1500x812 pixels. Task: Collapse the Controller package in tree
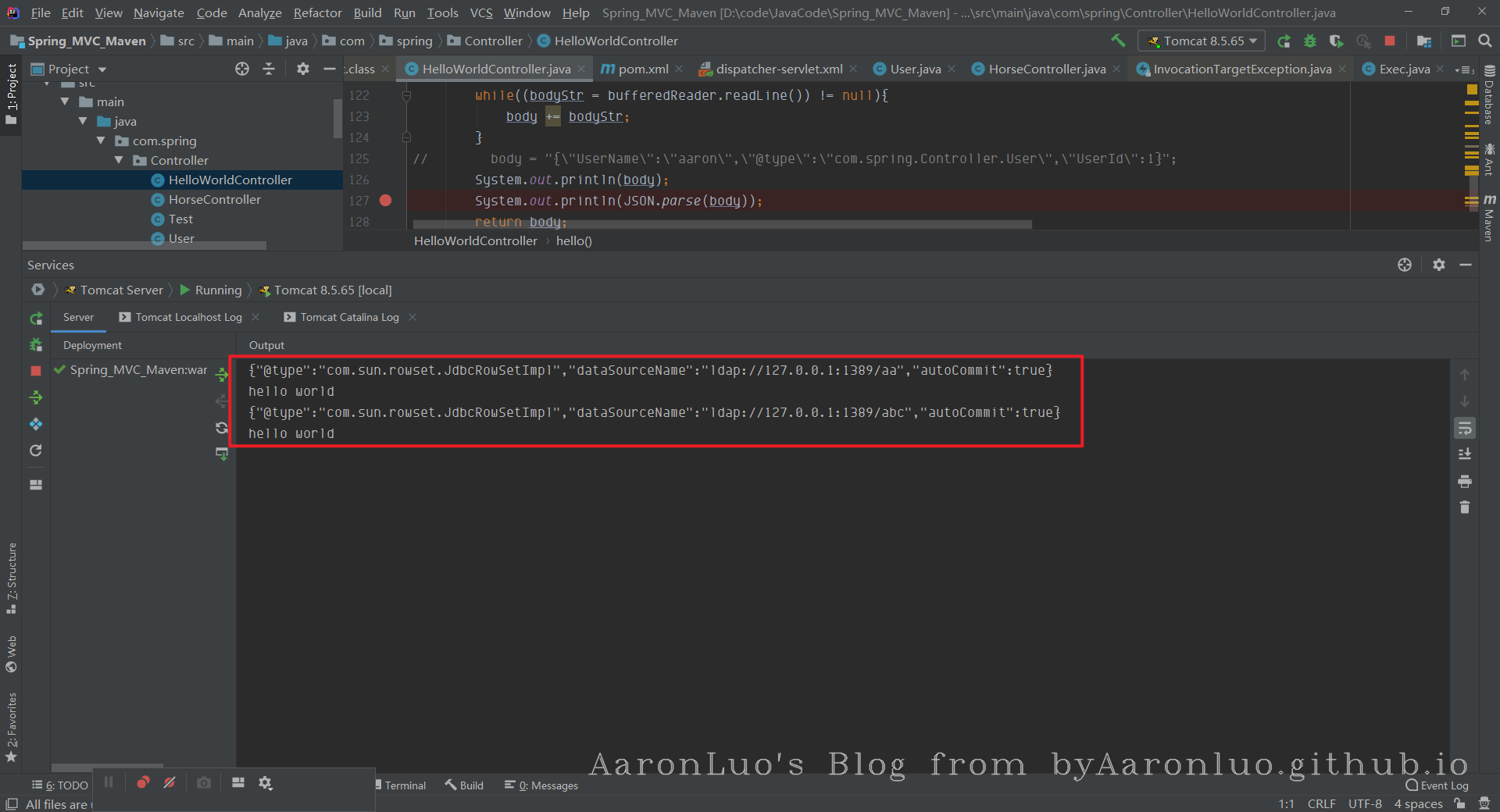119,160
